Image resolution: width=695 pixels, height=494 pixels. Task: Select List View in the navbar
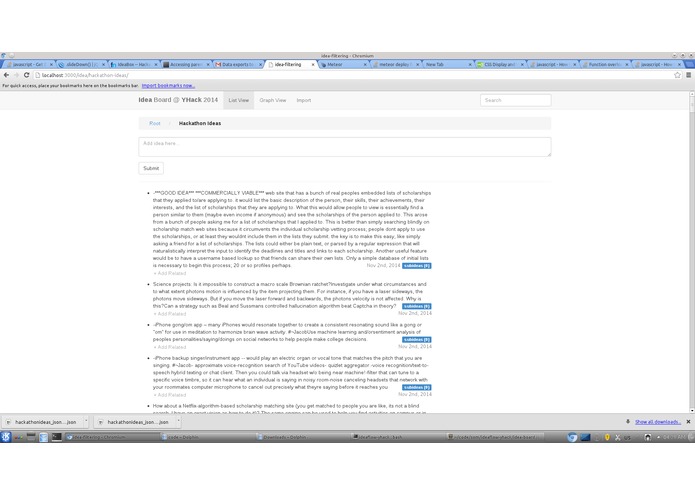click(x=238, y=100)
